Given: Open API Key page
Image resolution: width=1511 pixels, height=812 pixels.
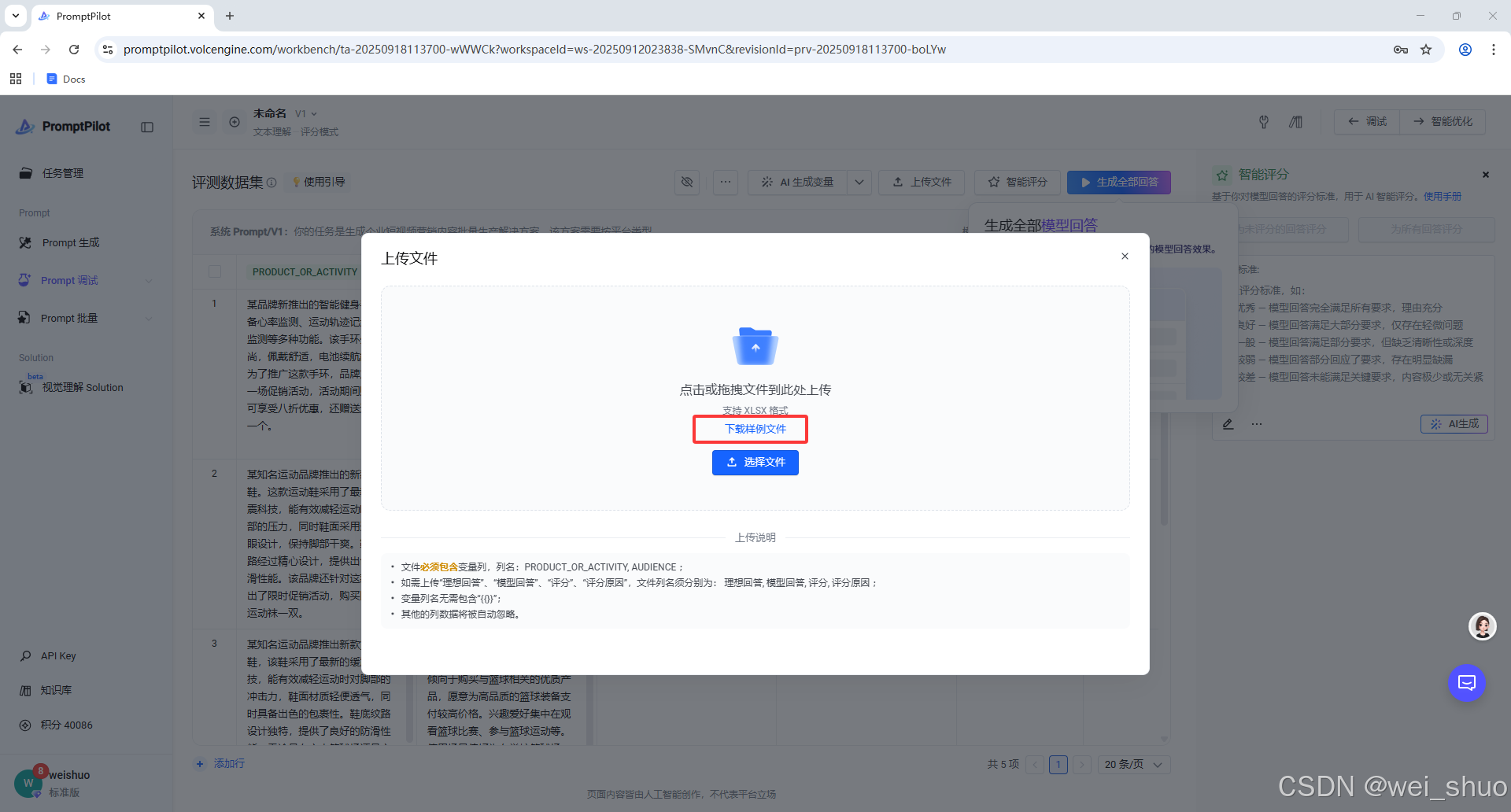Looking at the screenshot, I should [x=58, y=656].
